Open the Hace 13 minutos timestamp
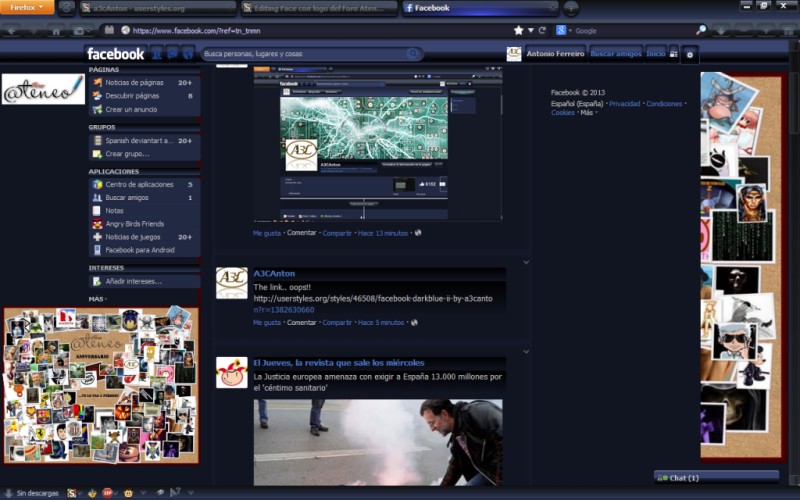 pyautogui.click(x=383, y=233)
